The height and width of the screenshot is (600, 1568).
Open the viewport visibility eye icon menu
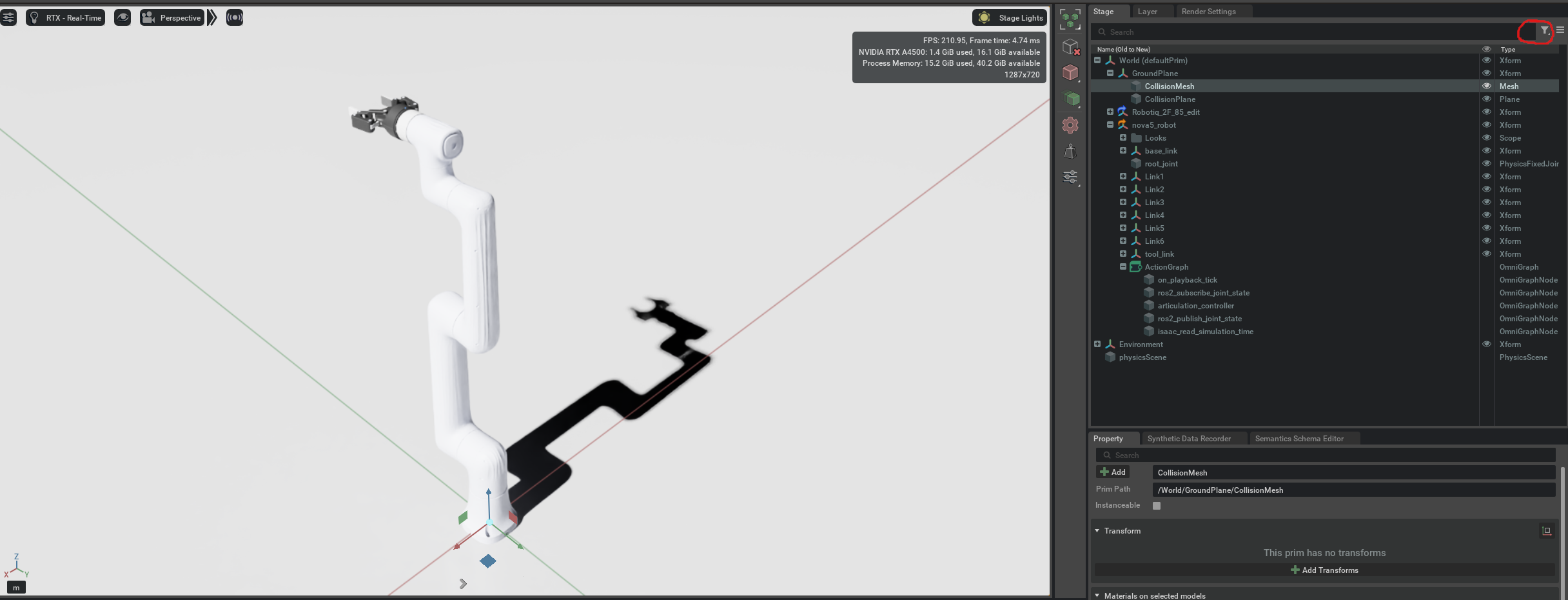coord(122,17)
